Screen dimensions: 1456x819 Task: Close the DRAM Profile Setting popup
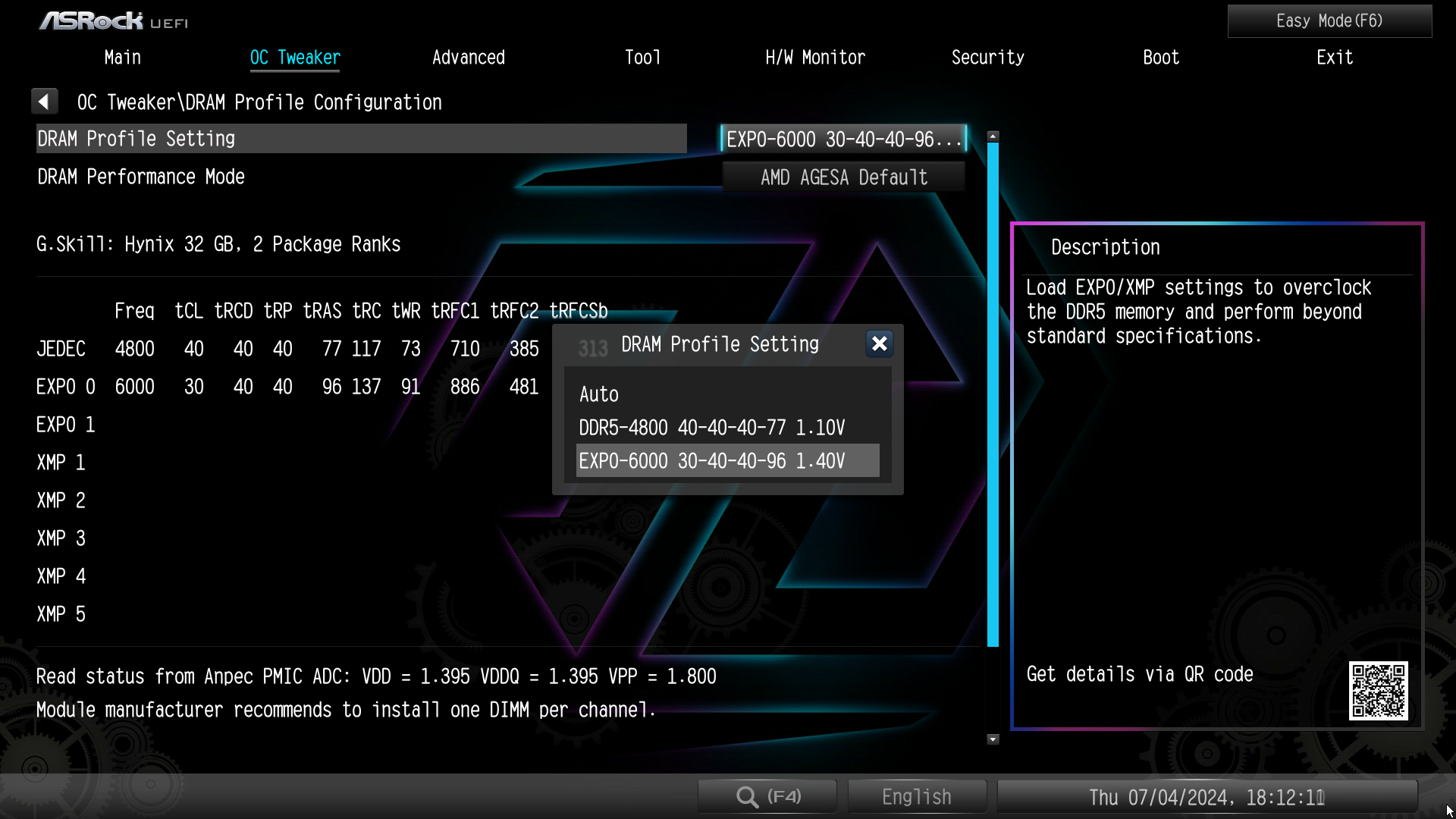pos(879,344)
